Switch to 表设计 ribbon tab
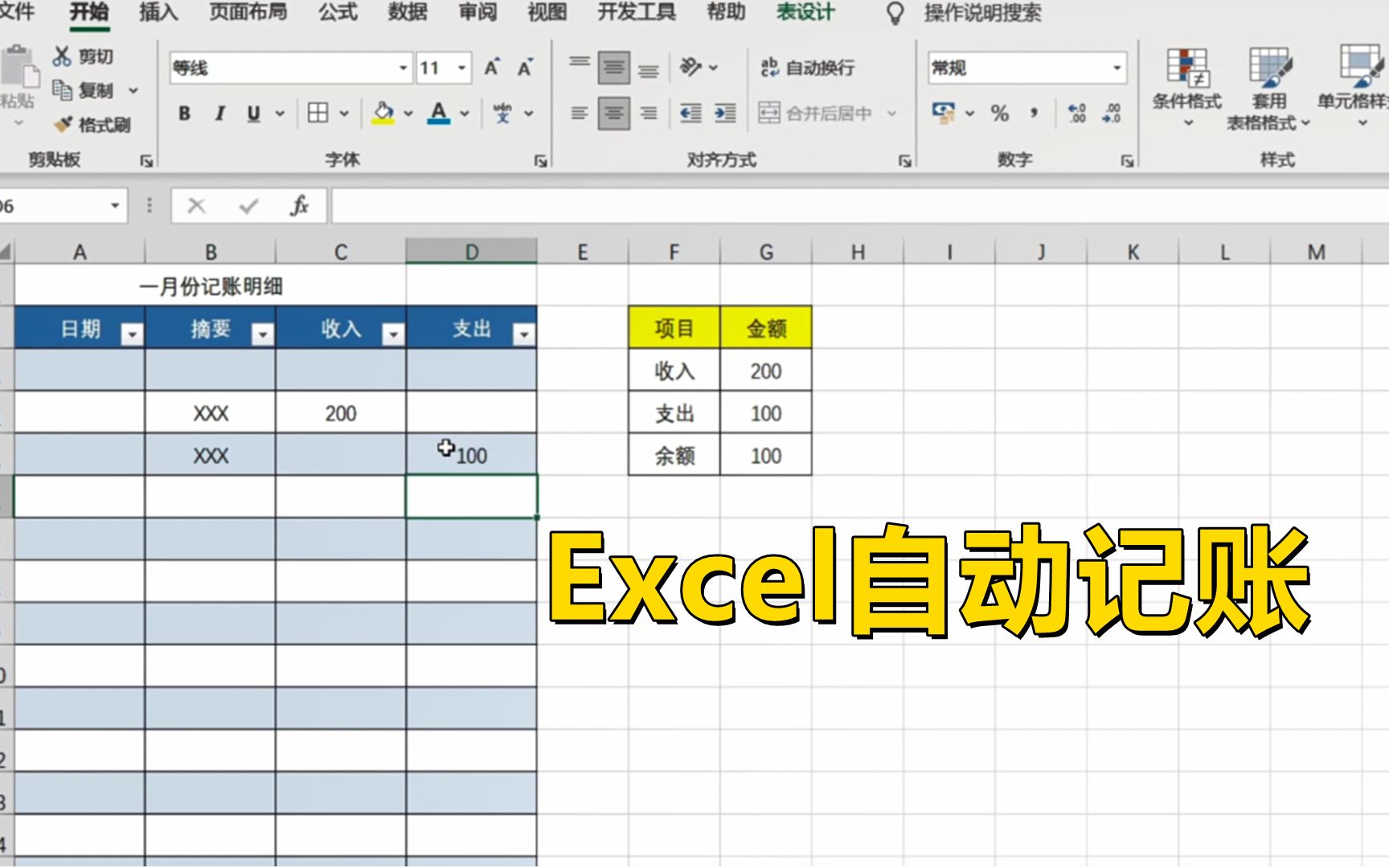The width and height of the screenshot is (1389, 868). tap(805, 12)
